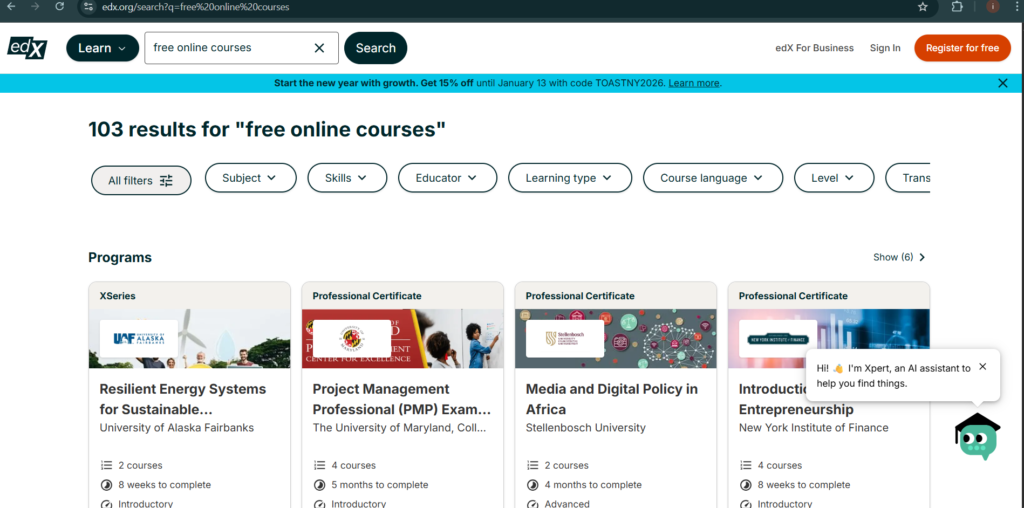The image size is (1024, 508).
Task: Click the Sign In link
Action: (885, 48)
